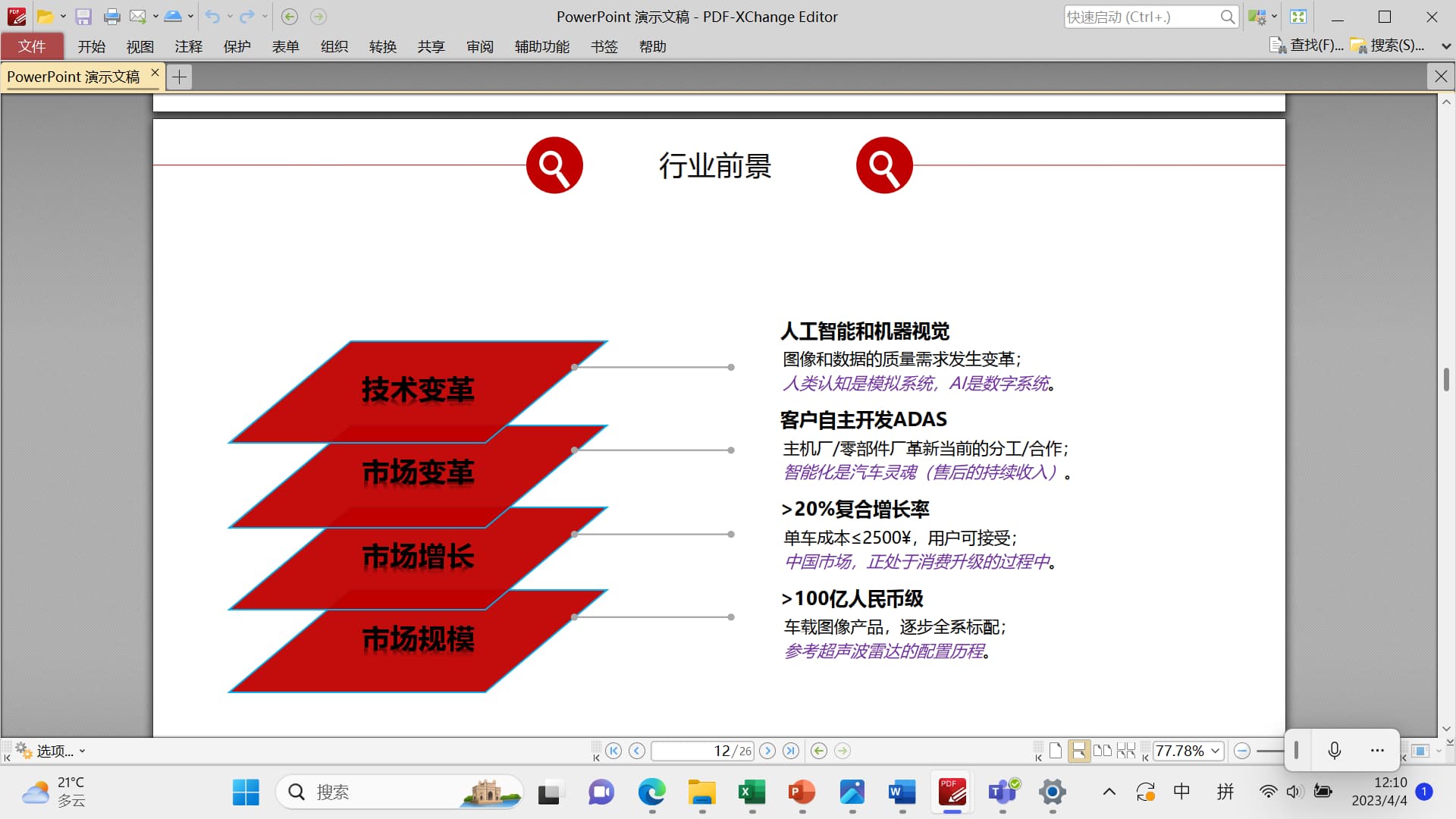Screen dimensions: 1456x819
Task: Click the zoom out minus icon
Action: [x=1241, y=751]
